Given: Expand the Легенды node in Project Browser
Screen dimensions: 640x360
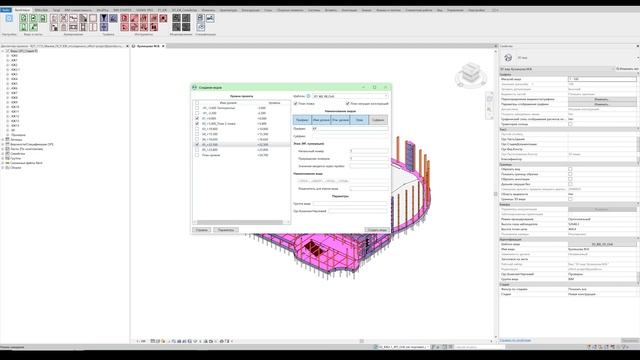Looking at the screenshot, I should [x=3, y=140].
